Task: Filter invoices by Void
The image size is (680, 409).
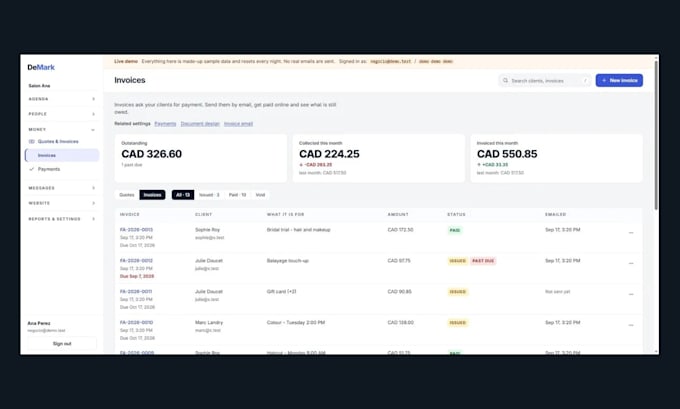Action: [x=260, y=195]
